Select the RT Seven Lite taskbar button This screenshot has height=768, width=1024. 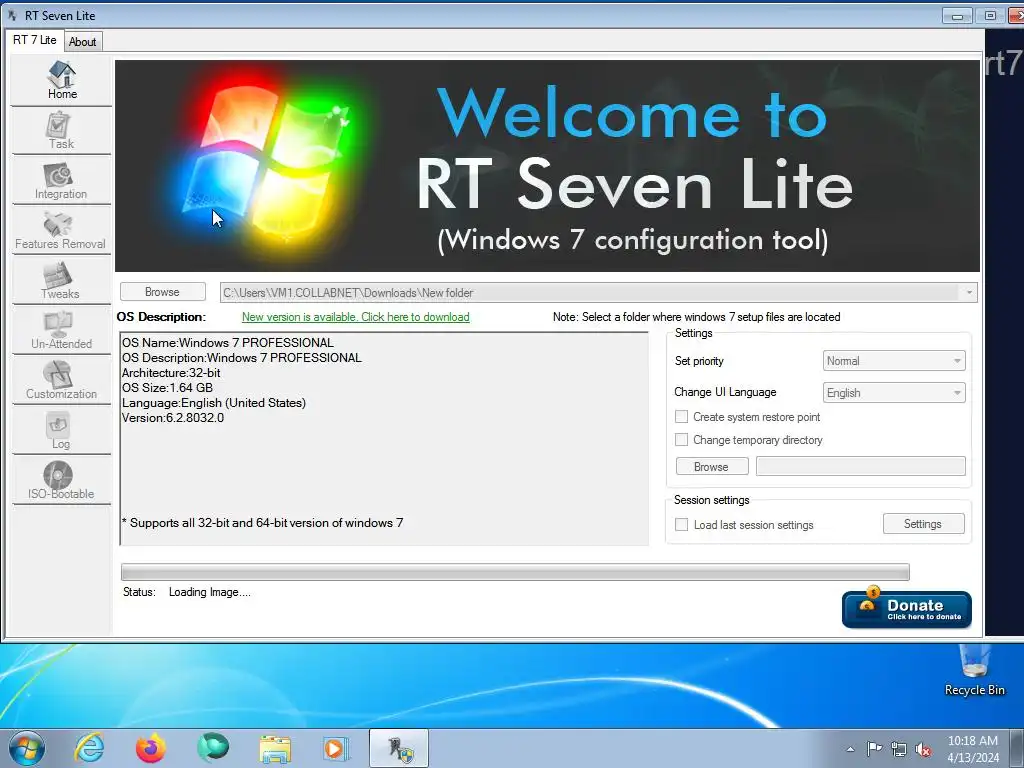(x=399, y=748)
